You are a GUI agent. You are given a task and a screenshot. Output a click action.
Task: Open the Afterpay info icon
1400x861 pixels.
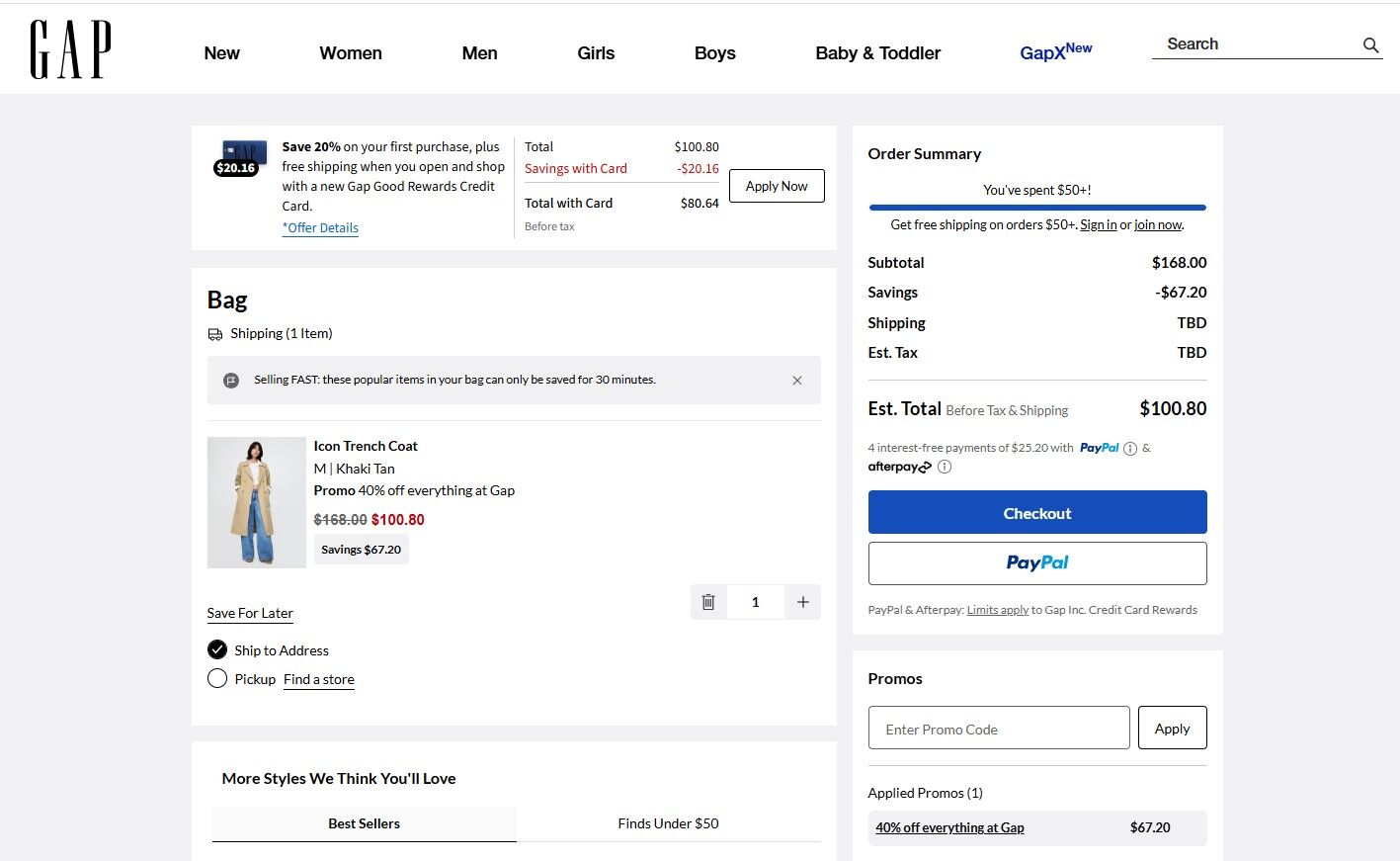pyautogui.click(x=945, y=468)
